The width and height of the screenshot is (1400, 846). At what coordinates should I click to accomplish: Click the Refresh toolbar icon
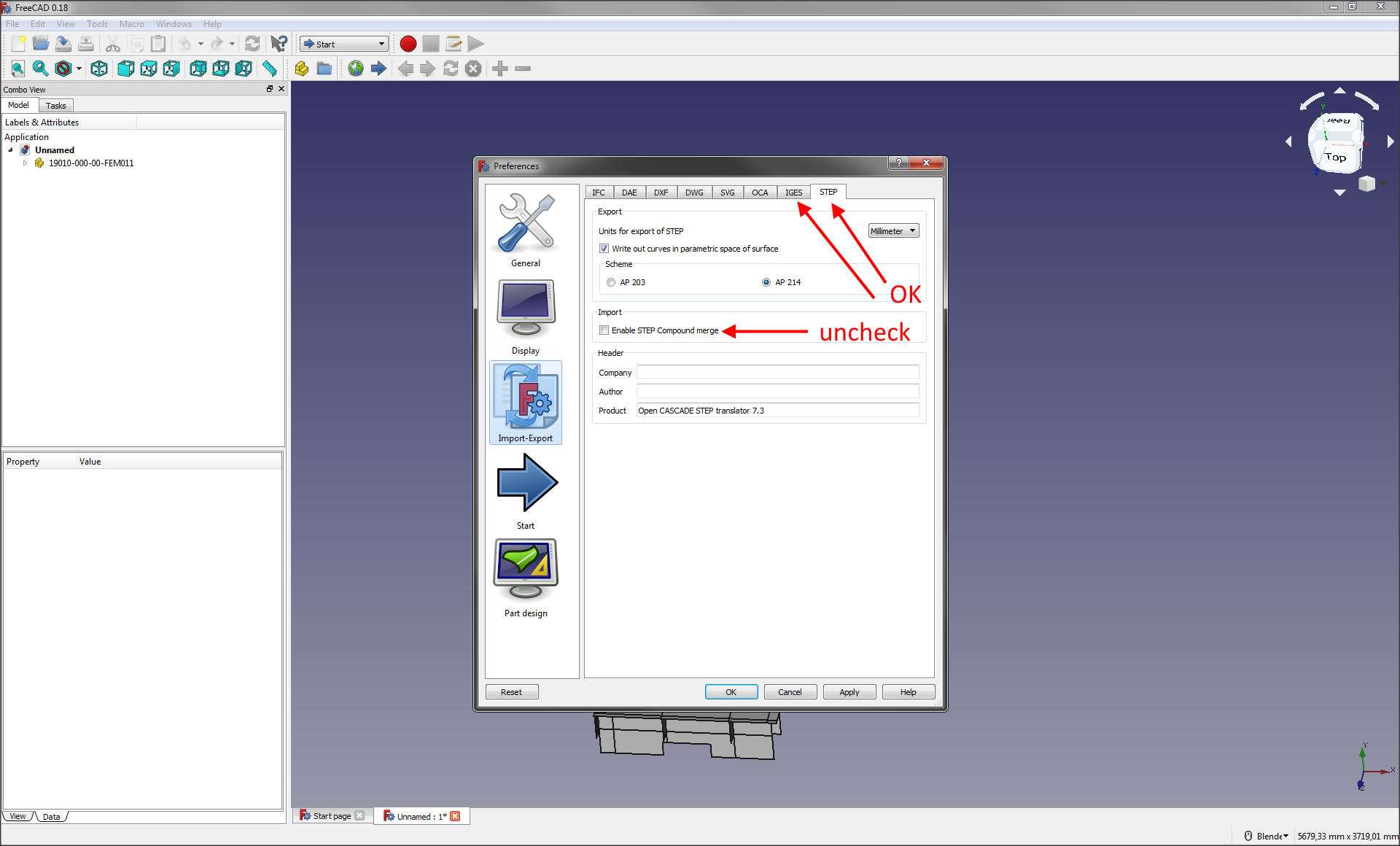click(252, 44)
